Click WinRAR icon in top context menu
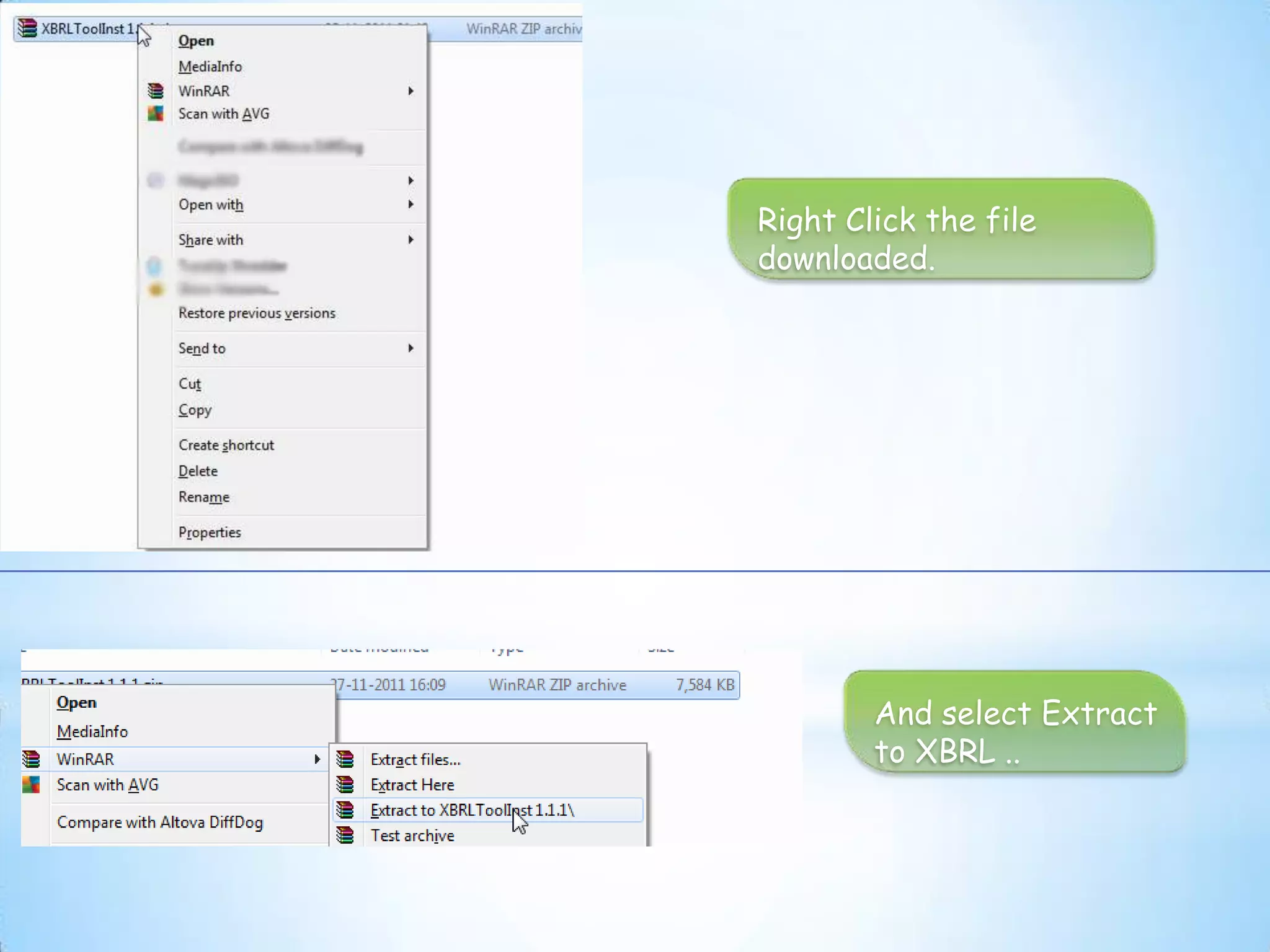Image resolution: width=1270 pixels, height=952 pixels. point(156,91)
